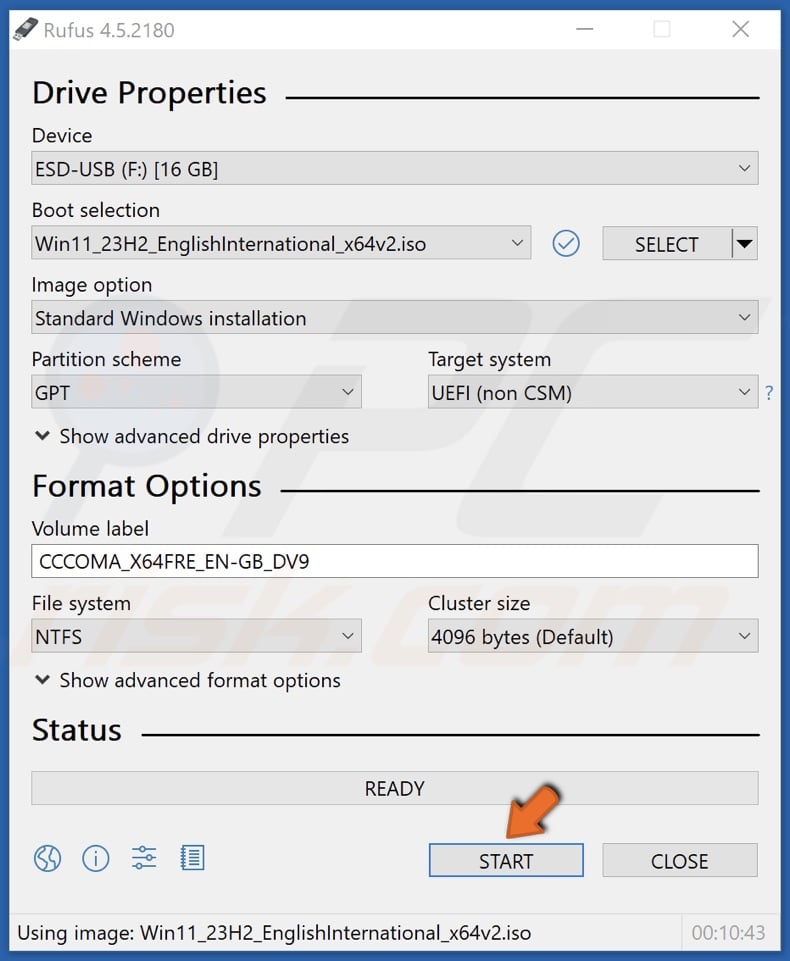
Task: Open the File system dropdown
Action: click(x=349, y=636)
